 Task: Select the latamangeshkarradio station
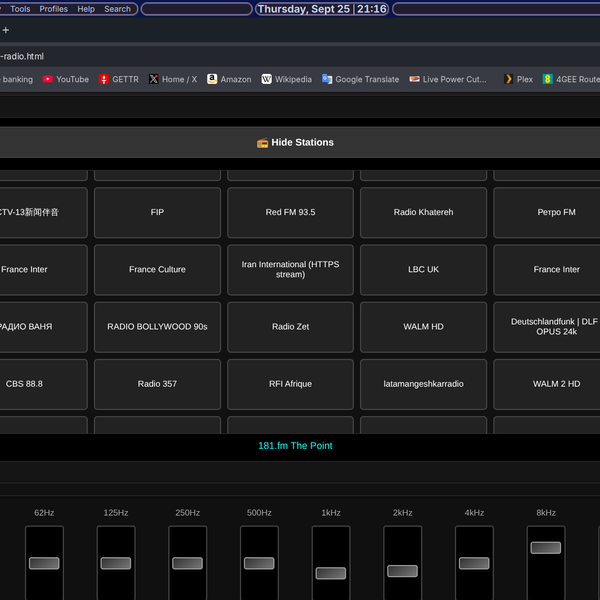(423, 384)
